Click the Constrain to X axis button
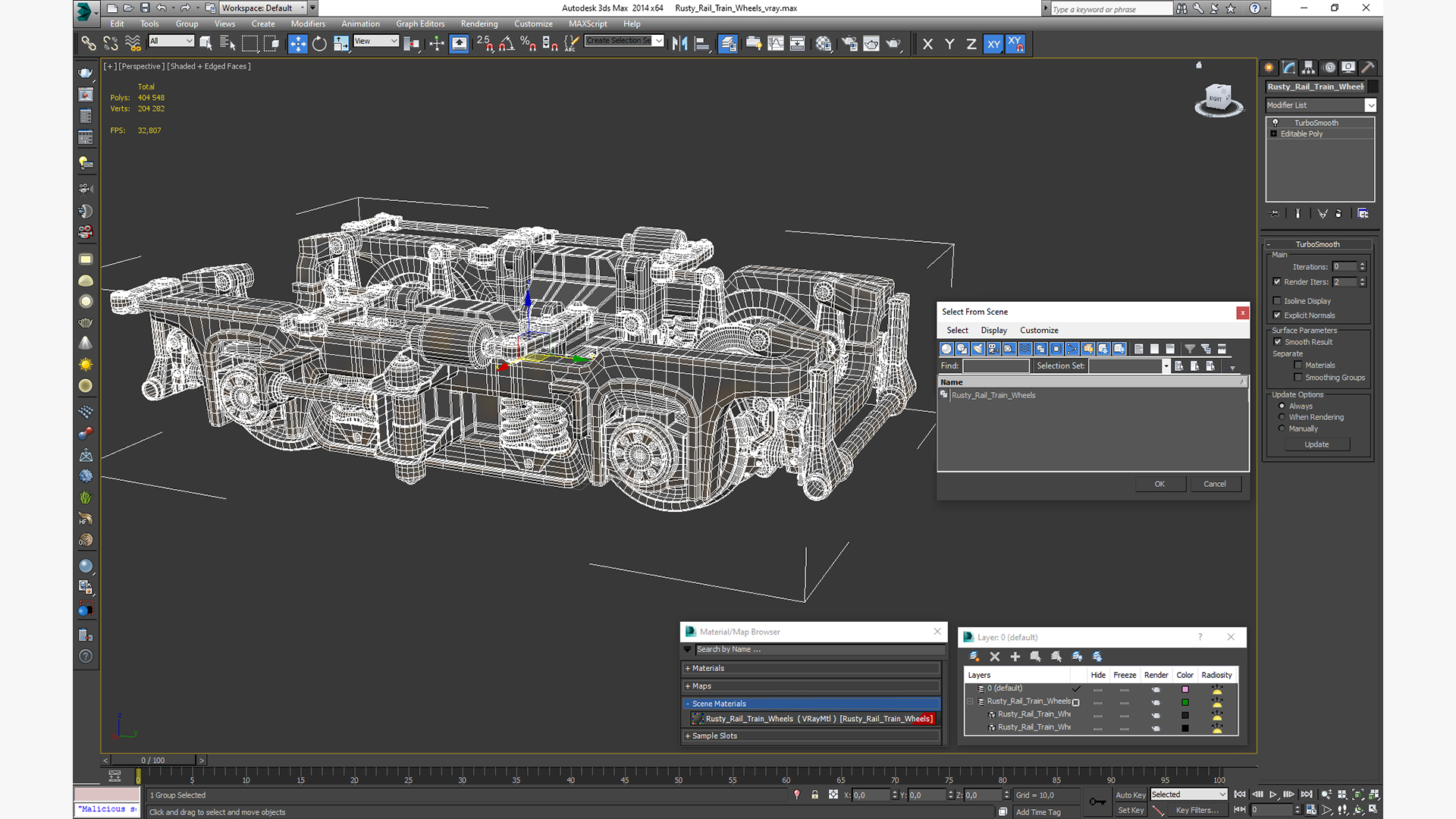Viewport: 1456px width, 819px height. (927, 44)
